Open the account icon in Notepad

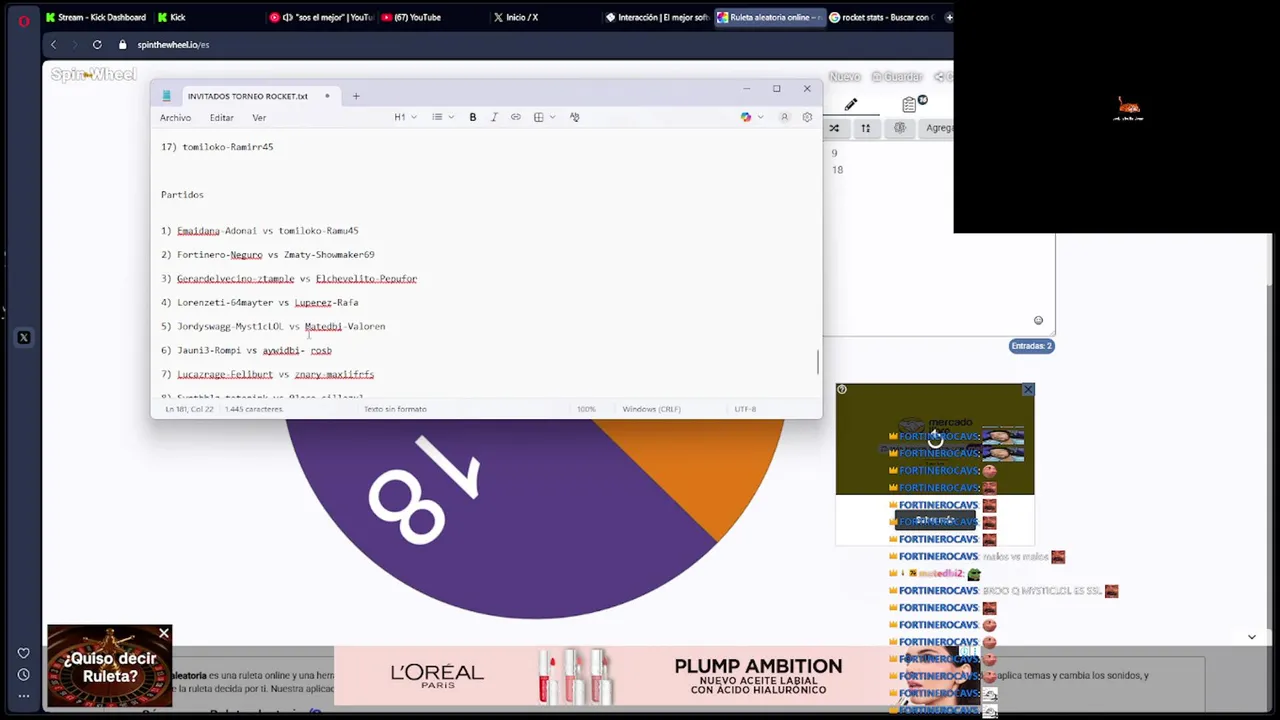click(x=784, y=117)
